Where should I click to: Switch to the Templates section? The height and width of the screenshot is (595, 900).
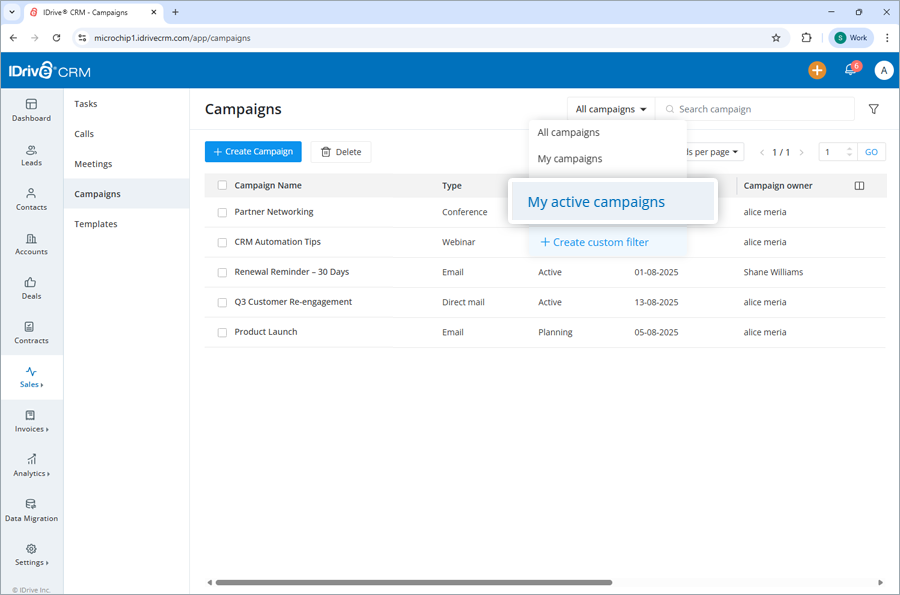96,223
